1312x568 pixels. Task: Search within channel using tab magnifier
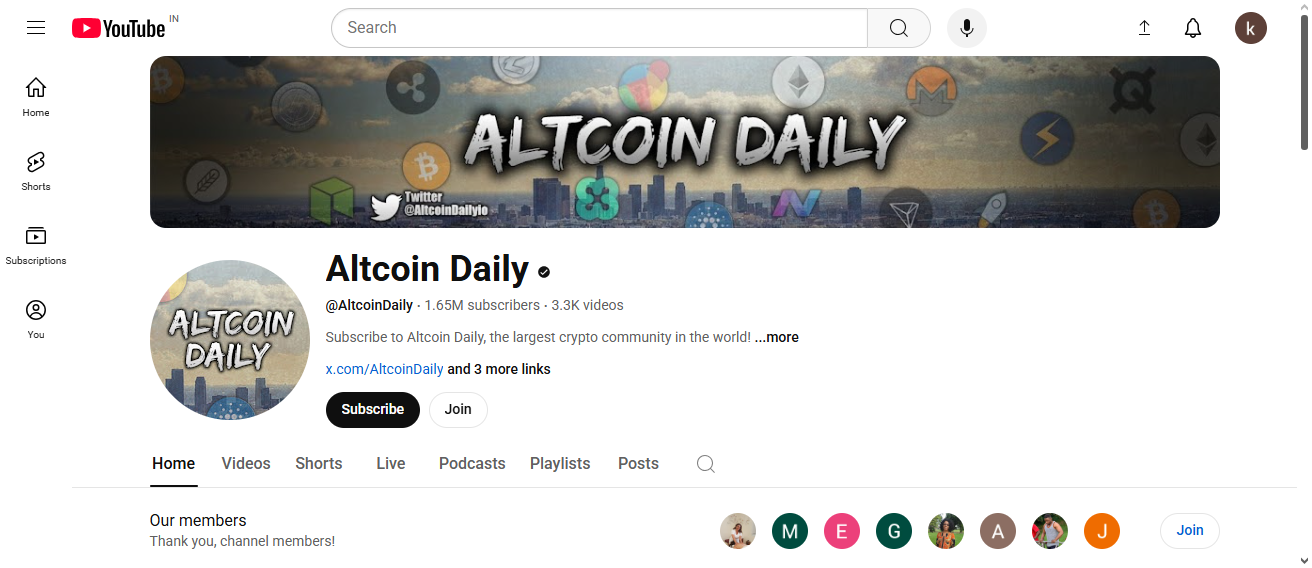point(706,464)
